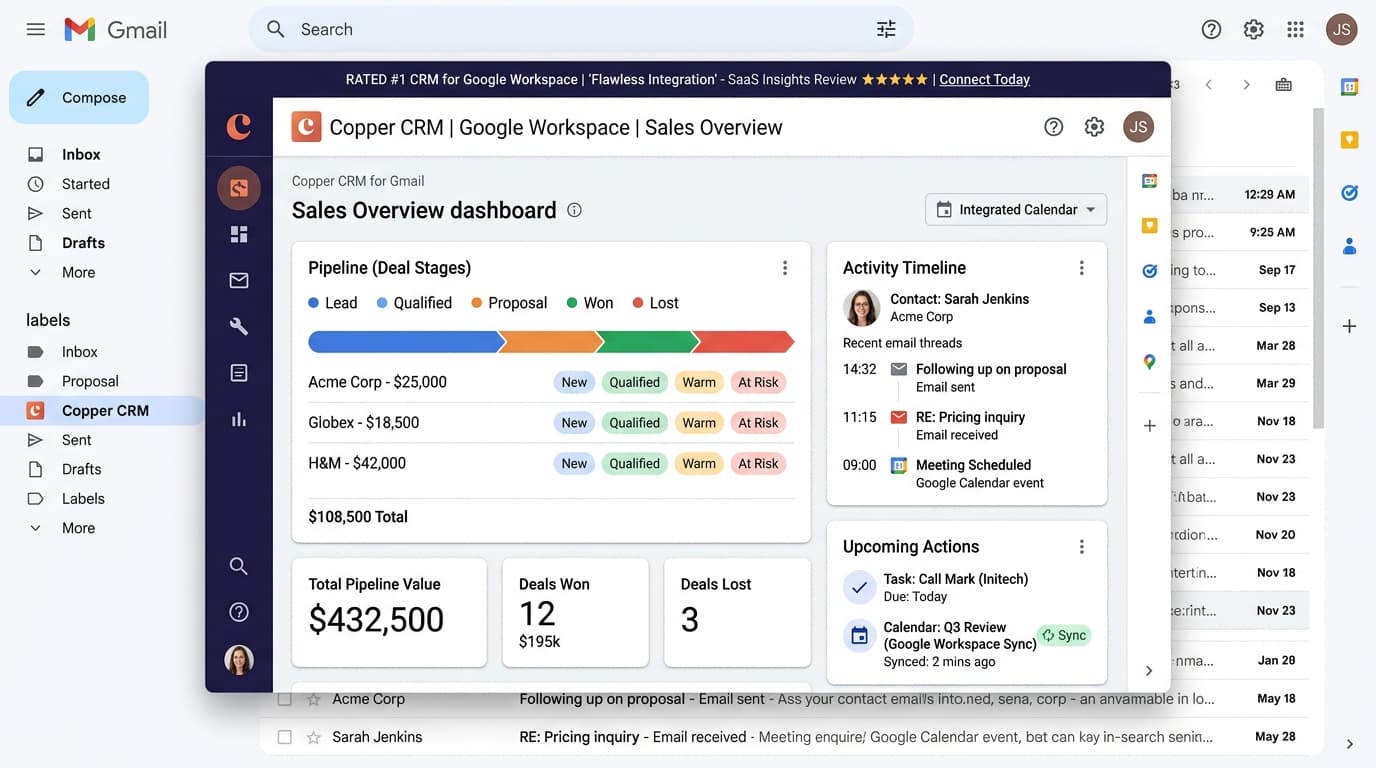Image resolution: width=1376 pixels, height=768 pixels.
Task: Click the red Lost pipeline stage segment
Action: pyautogui.click(x=743, y=342)
